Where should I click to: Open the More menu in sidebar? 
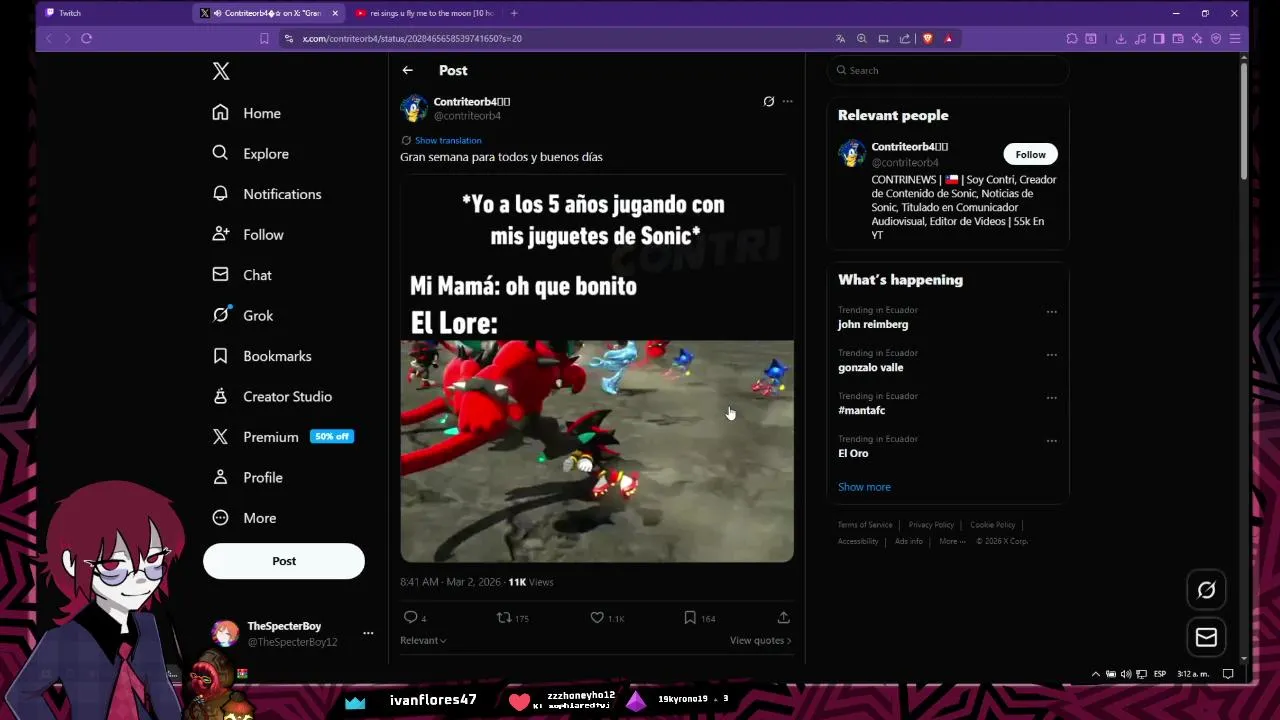point(245,518)
